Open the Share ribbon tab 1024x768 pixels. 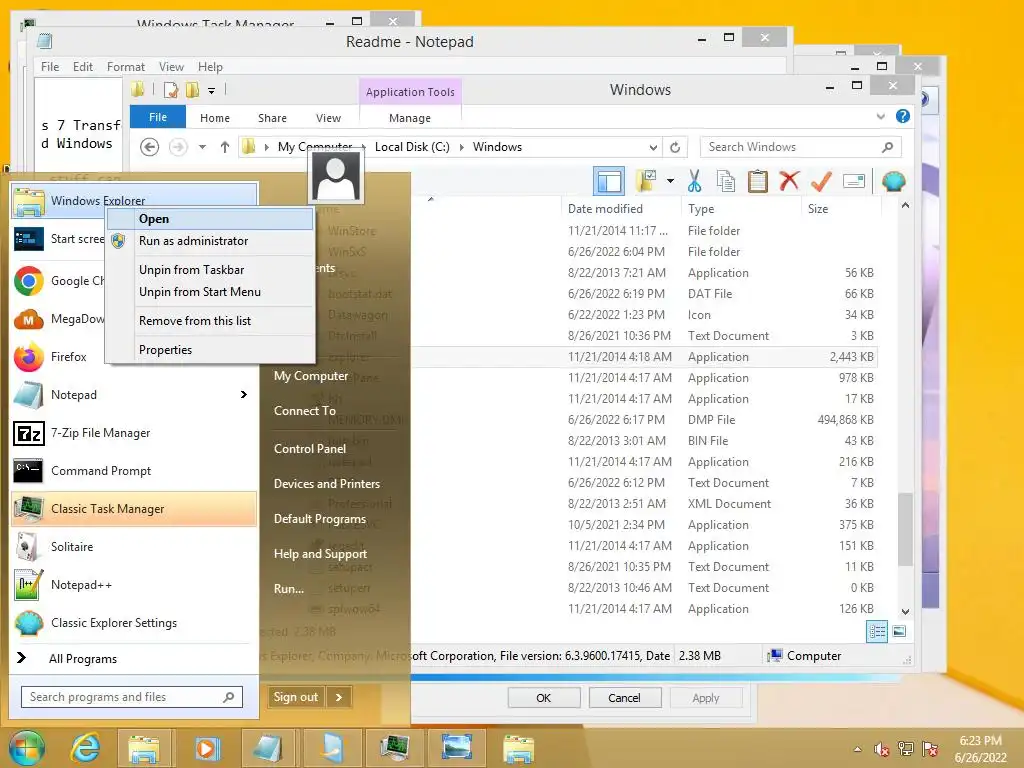272,118
